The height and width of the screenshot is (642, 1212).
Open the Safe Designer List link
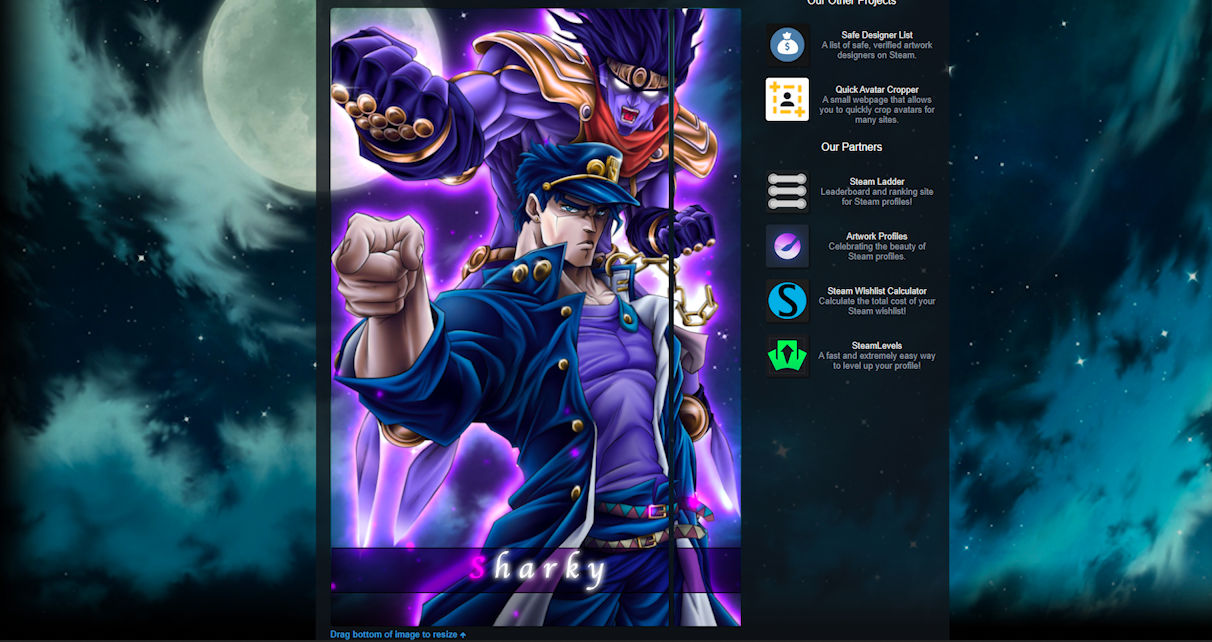pyautogui.click(x=877, y=35)
